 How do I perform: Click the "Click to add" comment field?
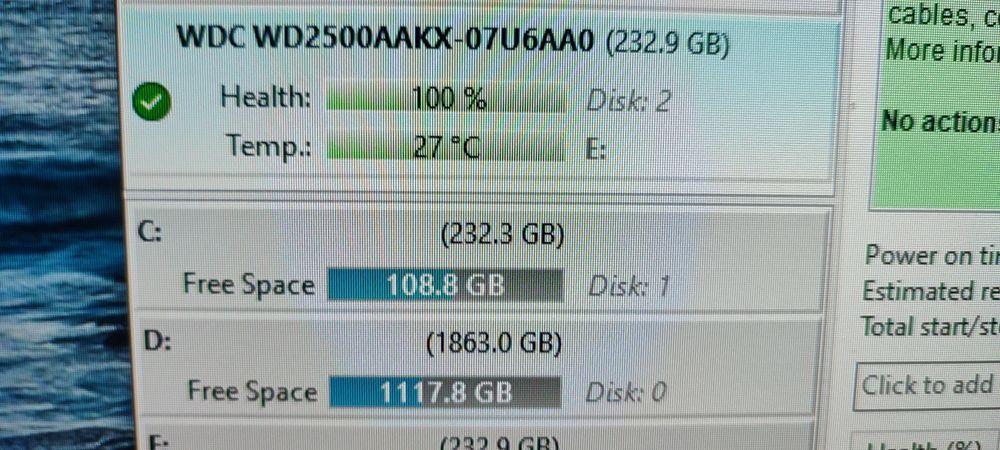[x=926, y=386]
